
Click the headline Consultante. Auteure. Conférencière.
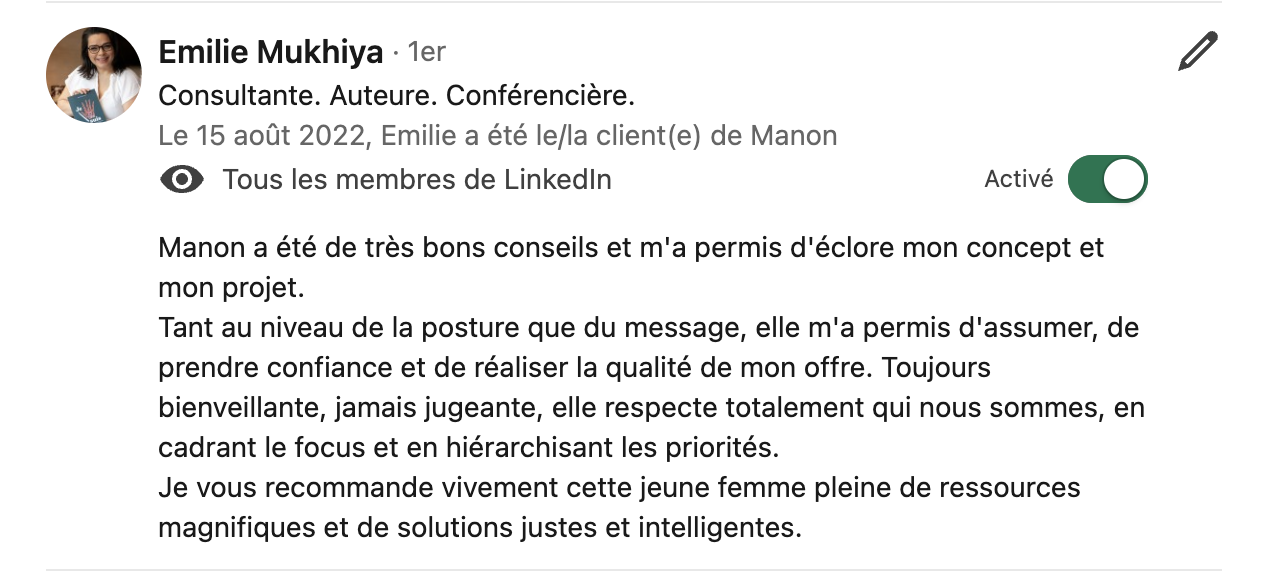click(397, 96)
